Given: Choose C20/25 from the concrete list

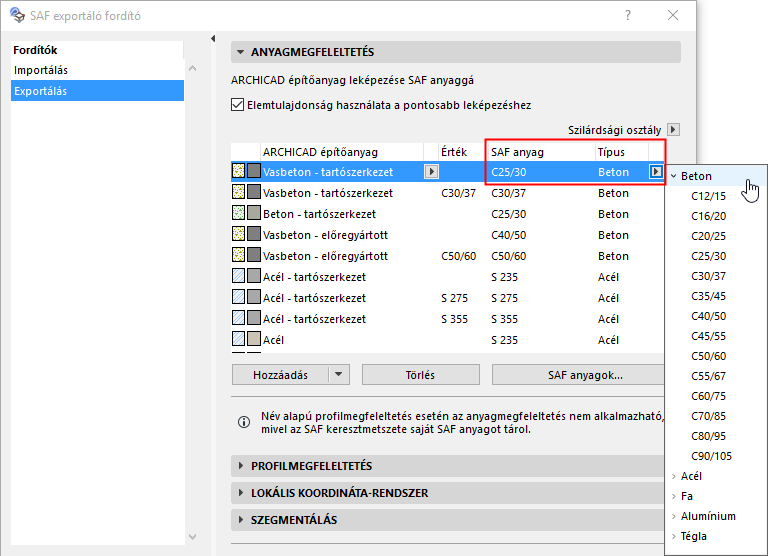Looking at the screenshot, I should (x=708, y=236).
